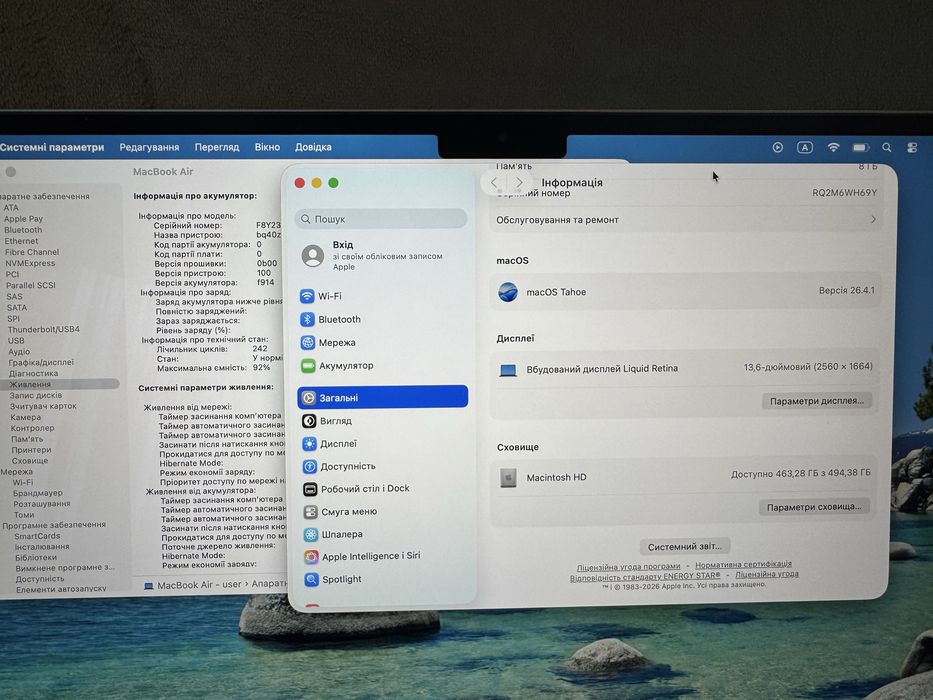Select SmartCards in System Report sidebar
This screenshot has width=933, height=700.
37,536
